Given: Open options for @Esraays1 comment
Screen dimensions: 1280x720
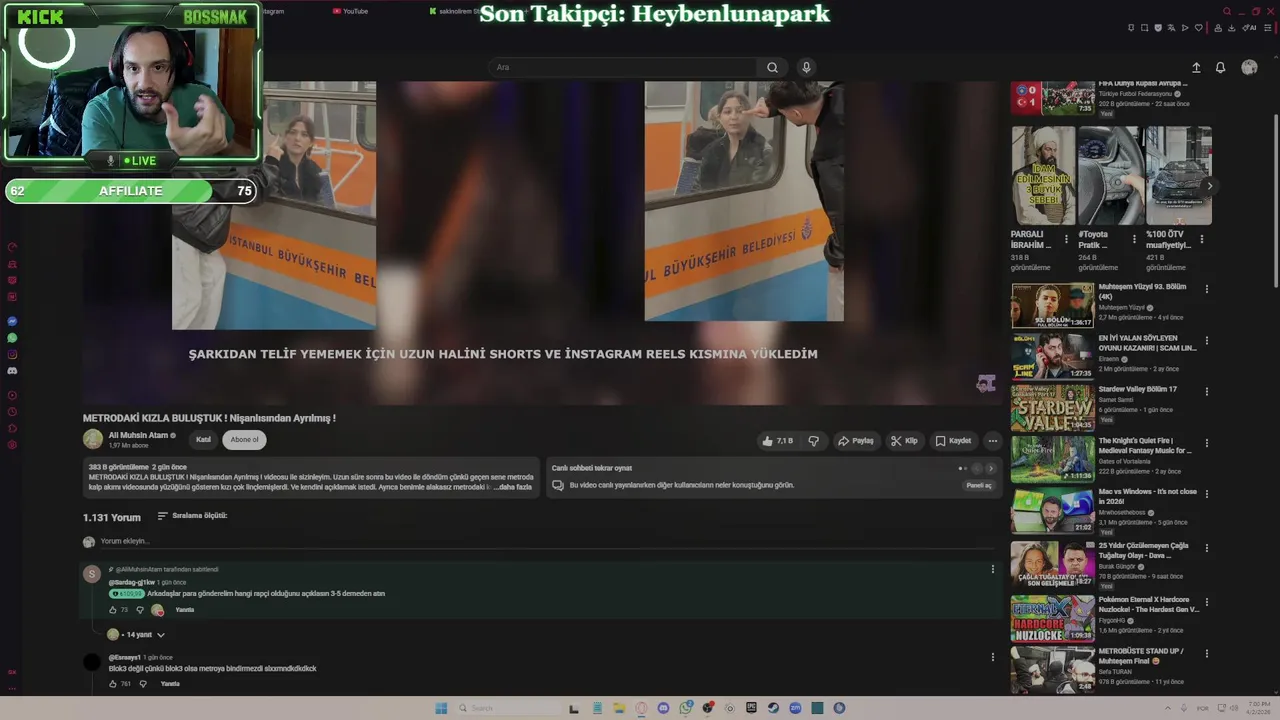Looking at the screenshot, I should [x=993, y=657].
